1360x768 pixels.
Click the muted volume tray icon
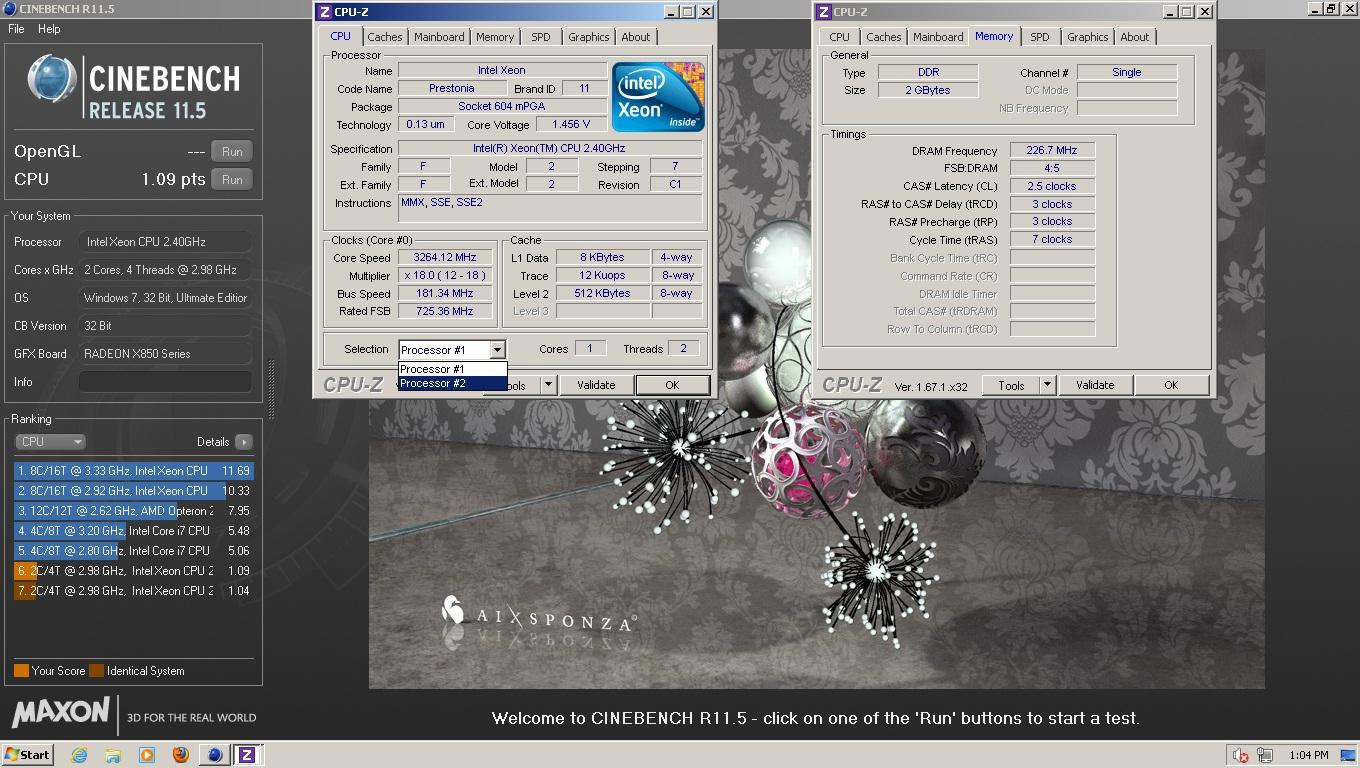1241,755
